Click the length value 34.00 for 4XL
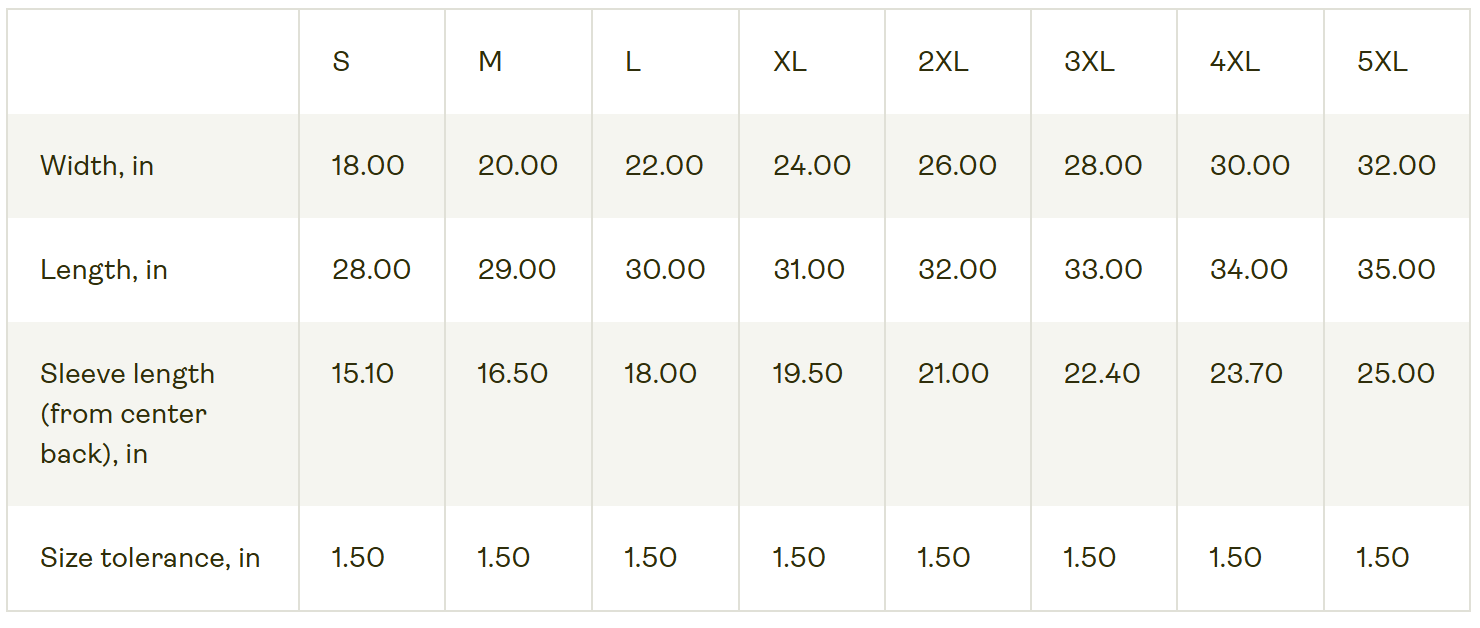 click(x=1249, y=270)
